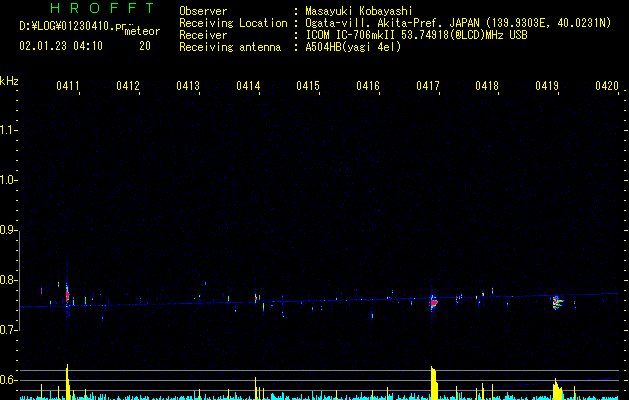Click the 0412 time marker
Image resolution: width=629 pixels, height=400 pixels.
point(128,86)
